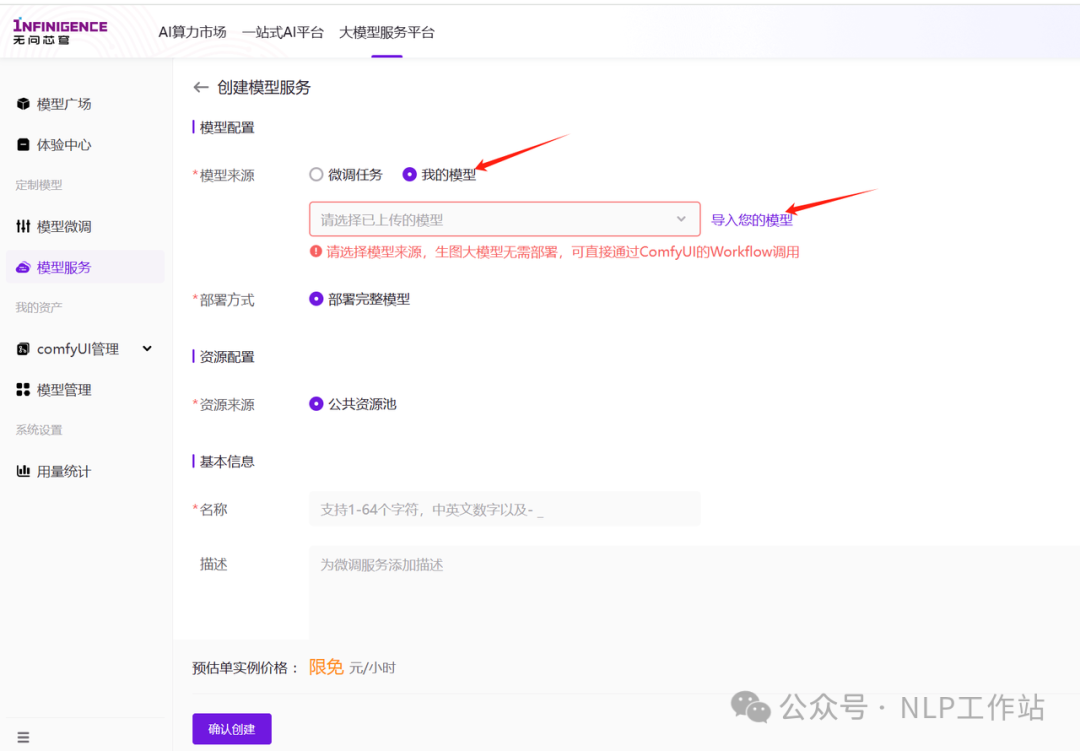
Task: Collapse the sidebar with hamburger icon
Action: coord(23,737)
